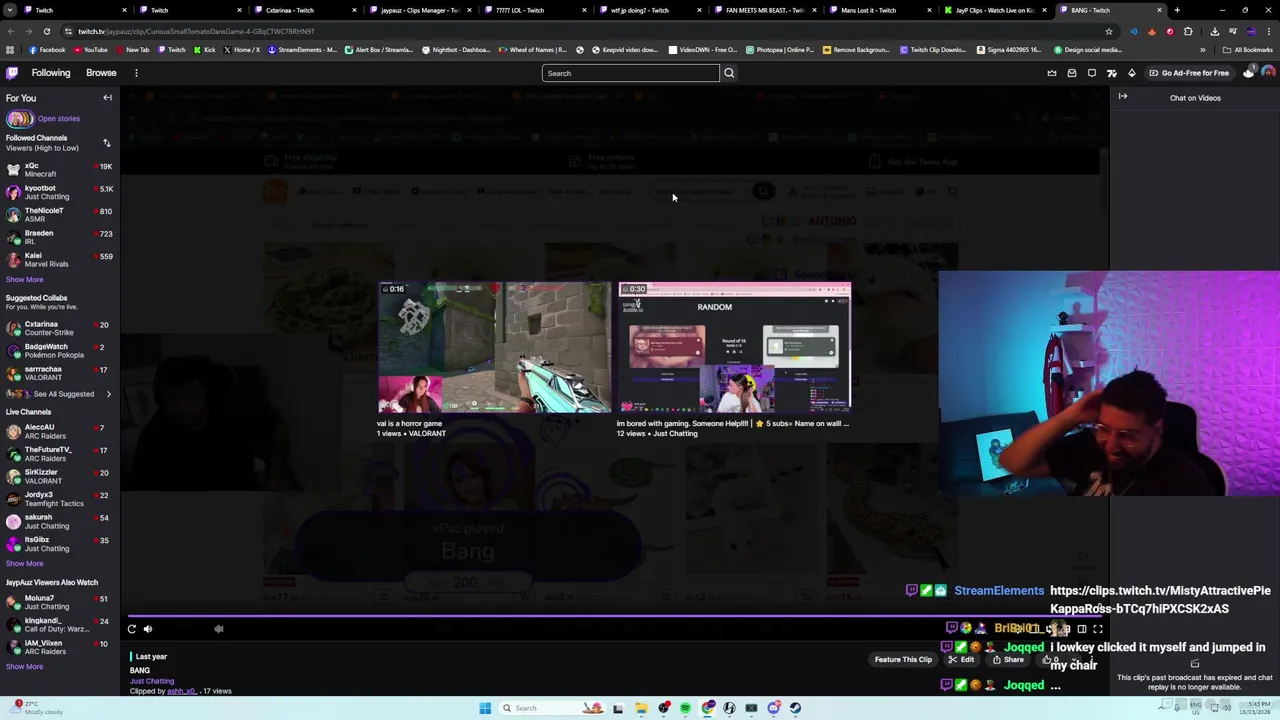Collapse the For You sidebar
The width and height of the screenshot is (1280, 720).
pos(107,98)
